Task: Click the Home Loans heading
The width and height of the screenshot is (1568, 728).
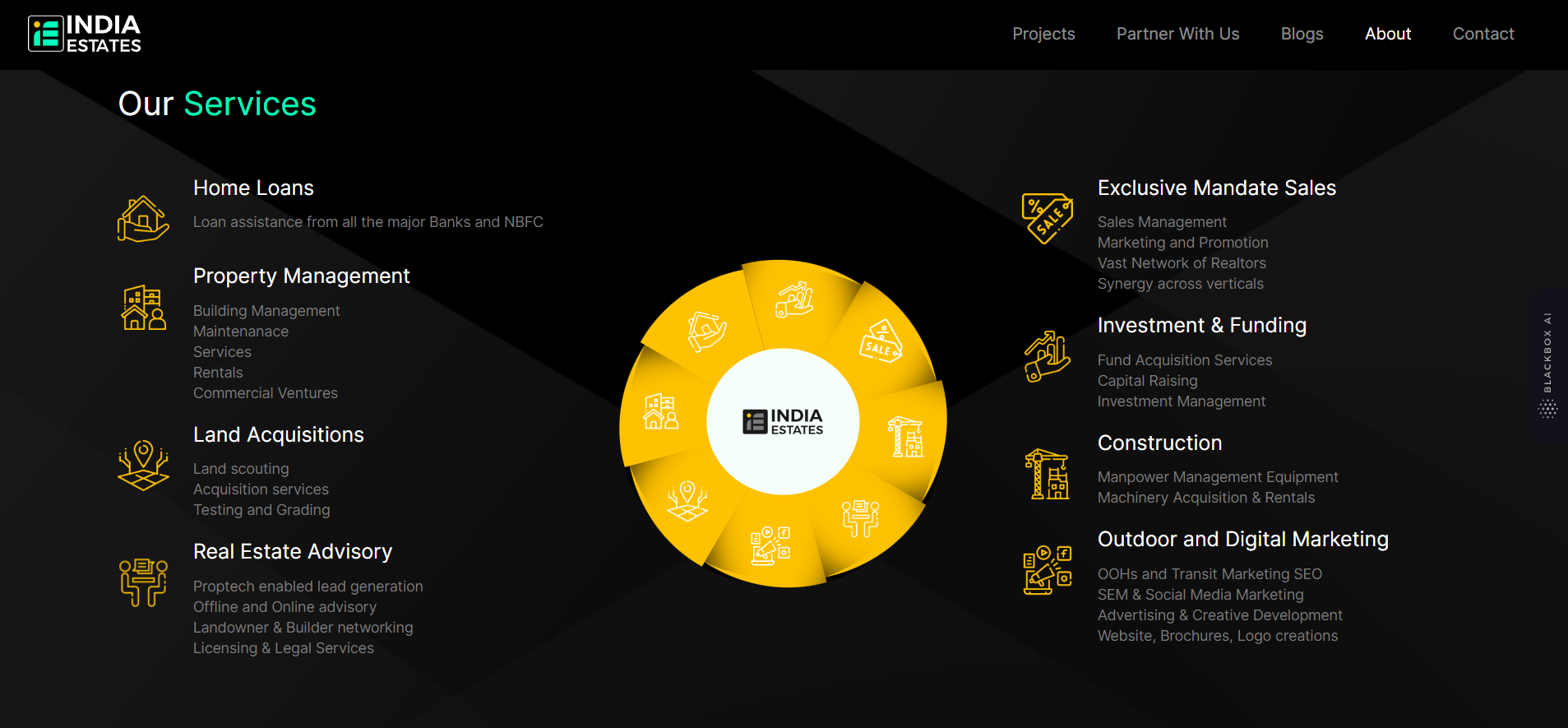Action: pyautogui.click(x=253, y=188)
